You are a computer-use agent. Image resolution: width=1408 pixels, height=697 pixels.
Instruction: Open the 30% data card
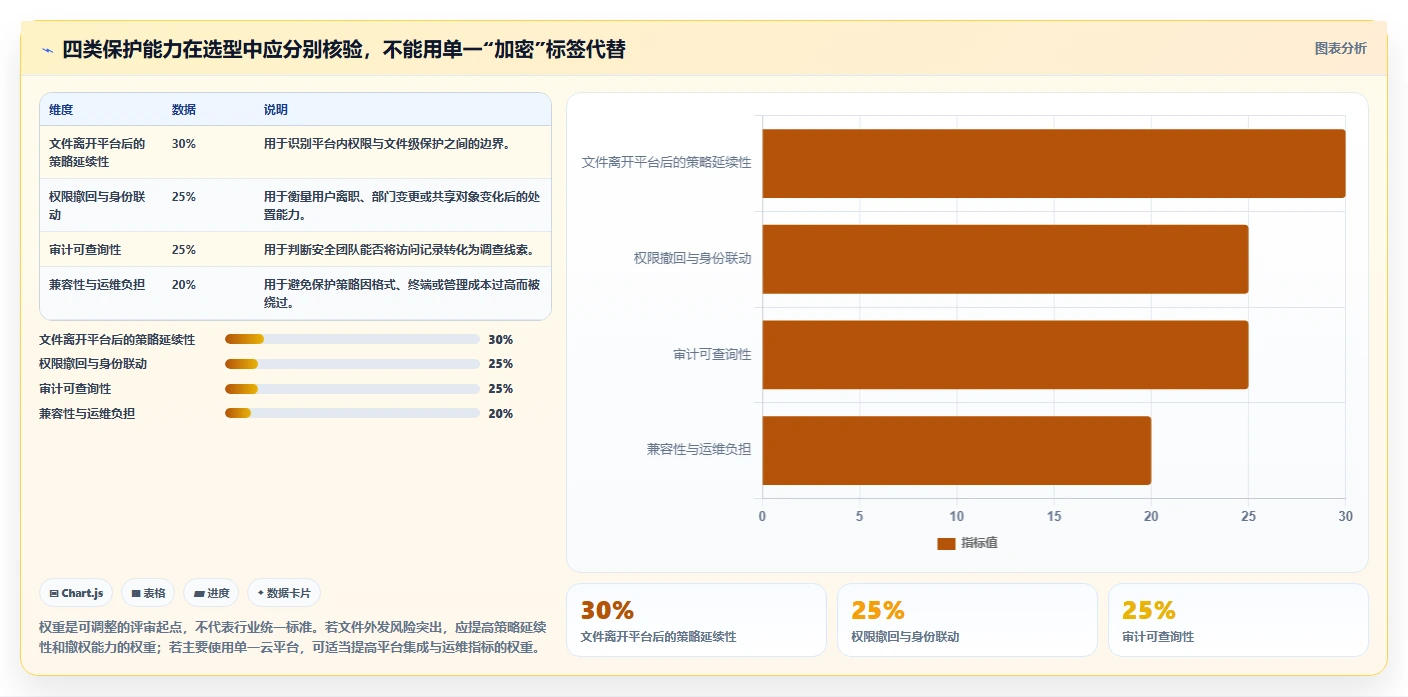[696, 620]
